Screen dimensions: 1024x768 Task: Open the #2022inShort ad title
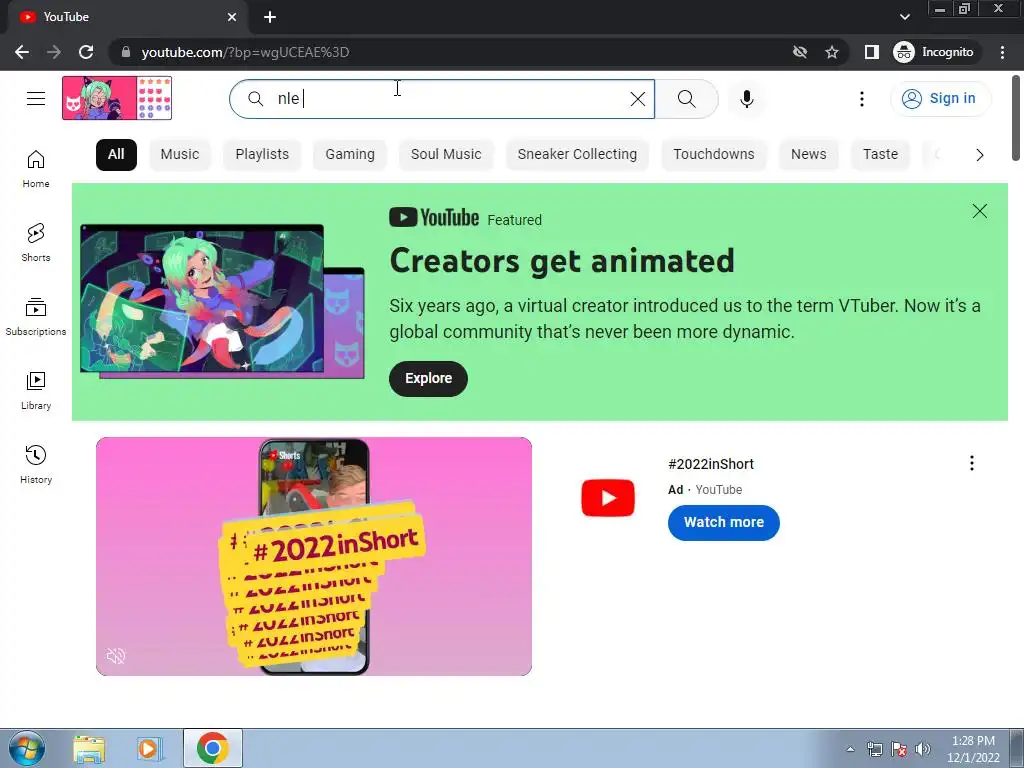pos(711,464)
